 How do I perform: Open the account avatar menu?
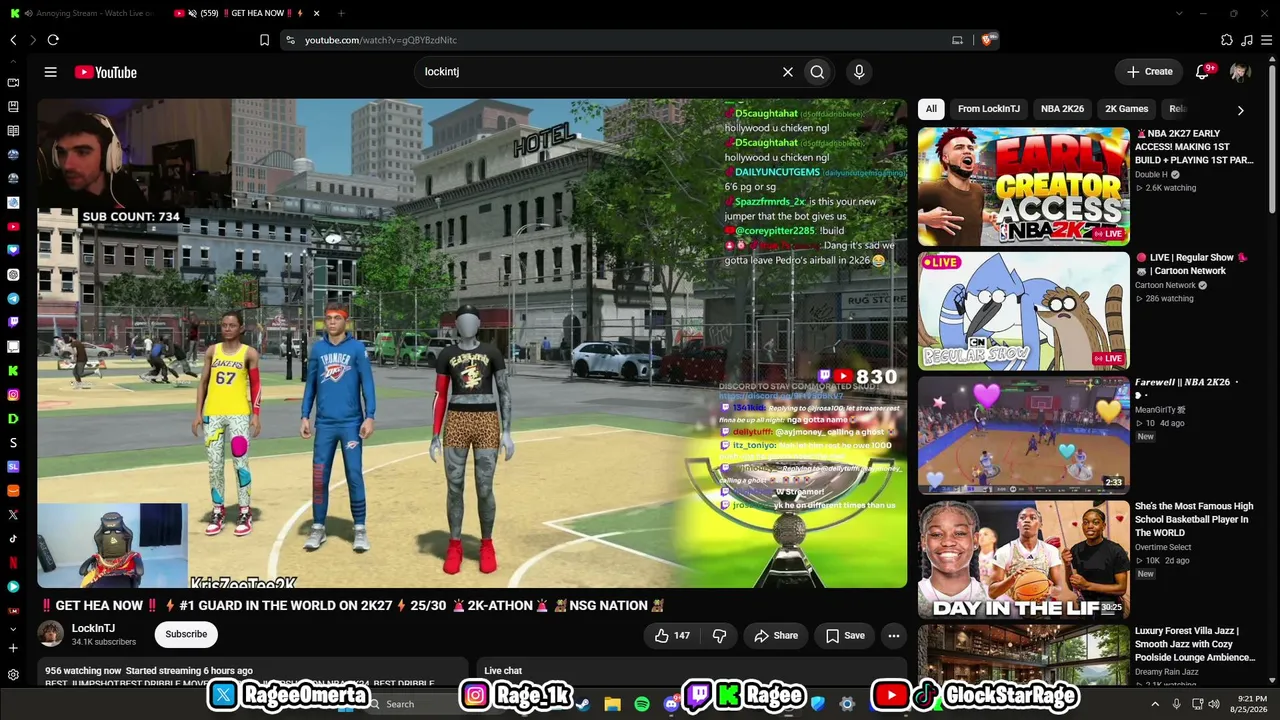pos(1240,72)
